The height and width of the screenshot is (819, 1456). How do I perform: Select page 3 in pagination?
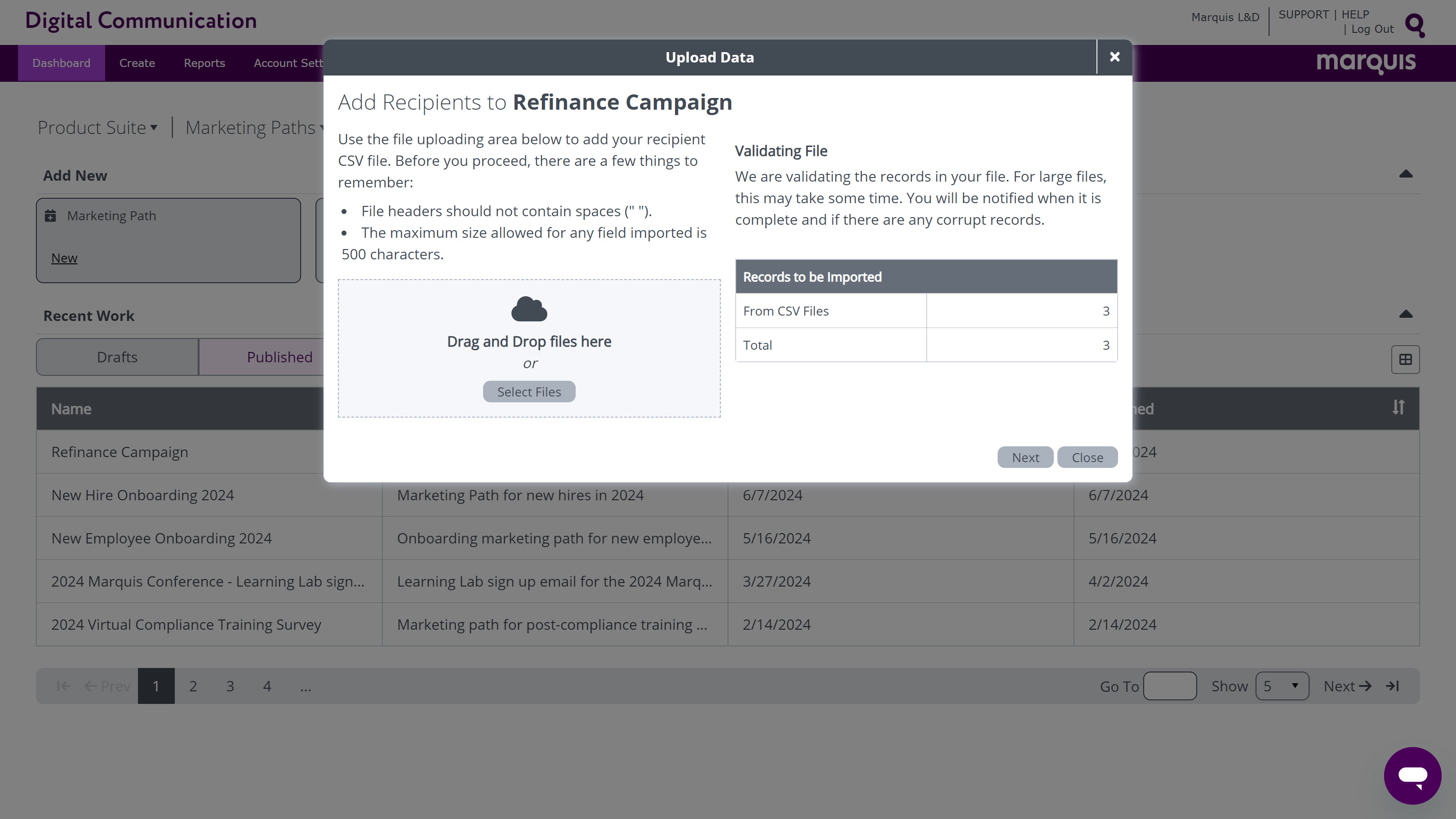tap(230, 686)
